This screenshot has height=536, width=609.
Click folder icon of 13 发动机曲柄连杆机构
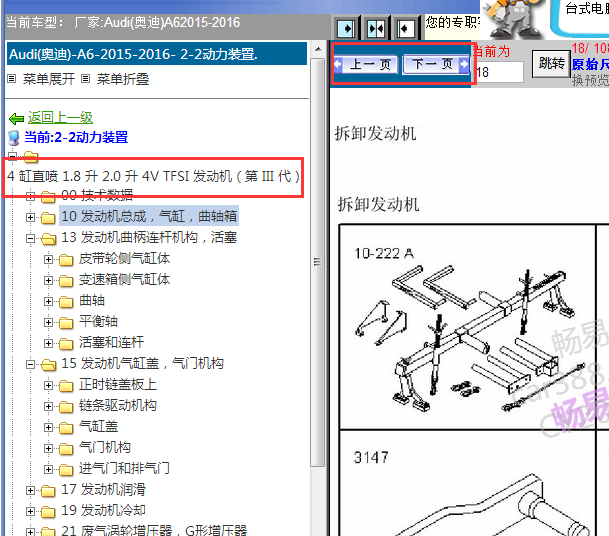(48, 238)
